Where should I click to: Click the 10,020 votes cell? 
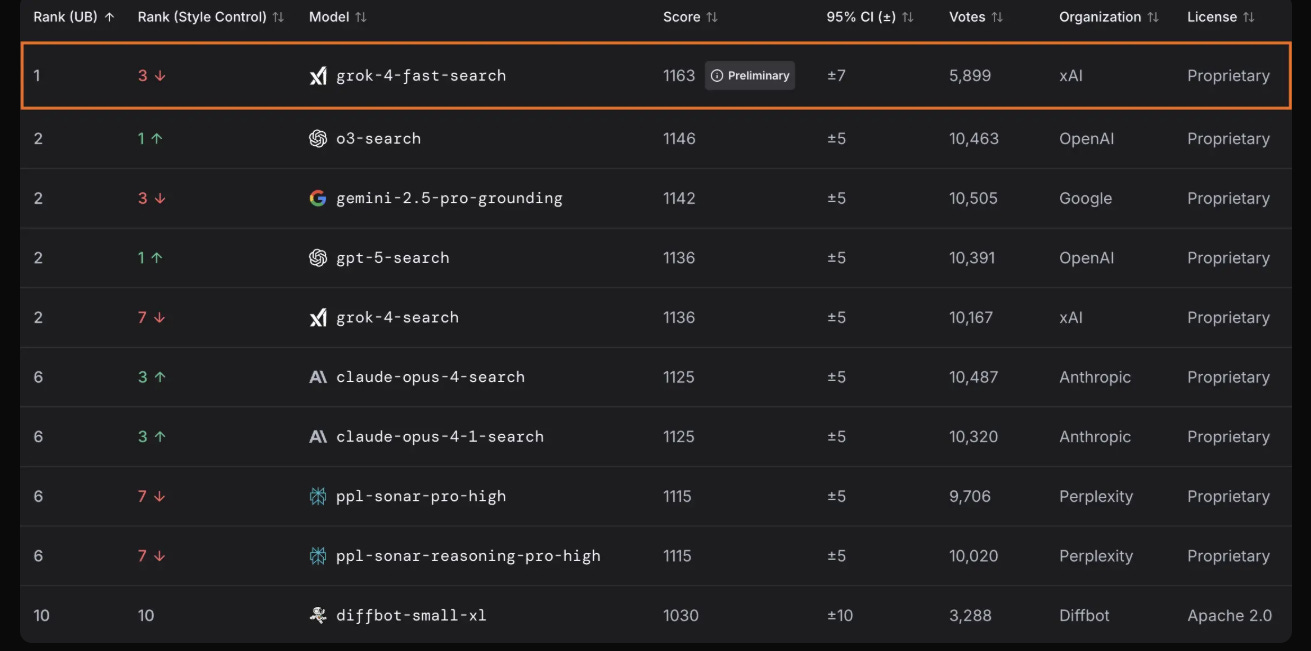click(x=974, y=556)
